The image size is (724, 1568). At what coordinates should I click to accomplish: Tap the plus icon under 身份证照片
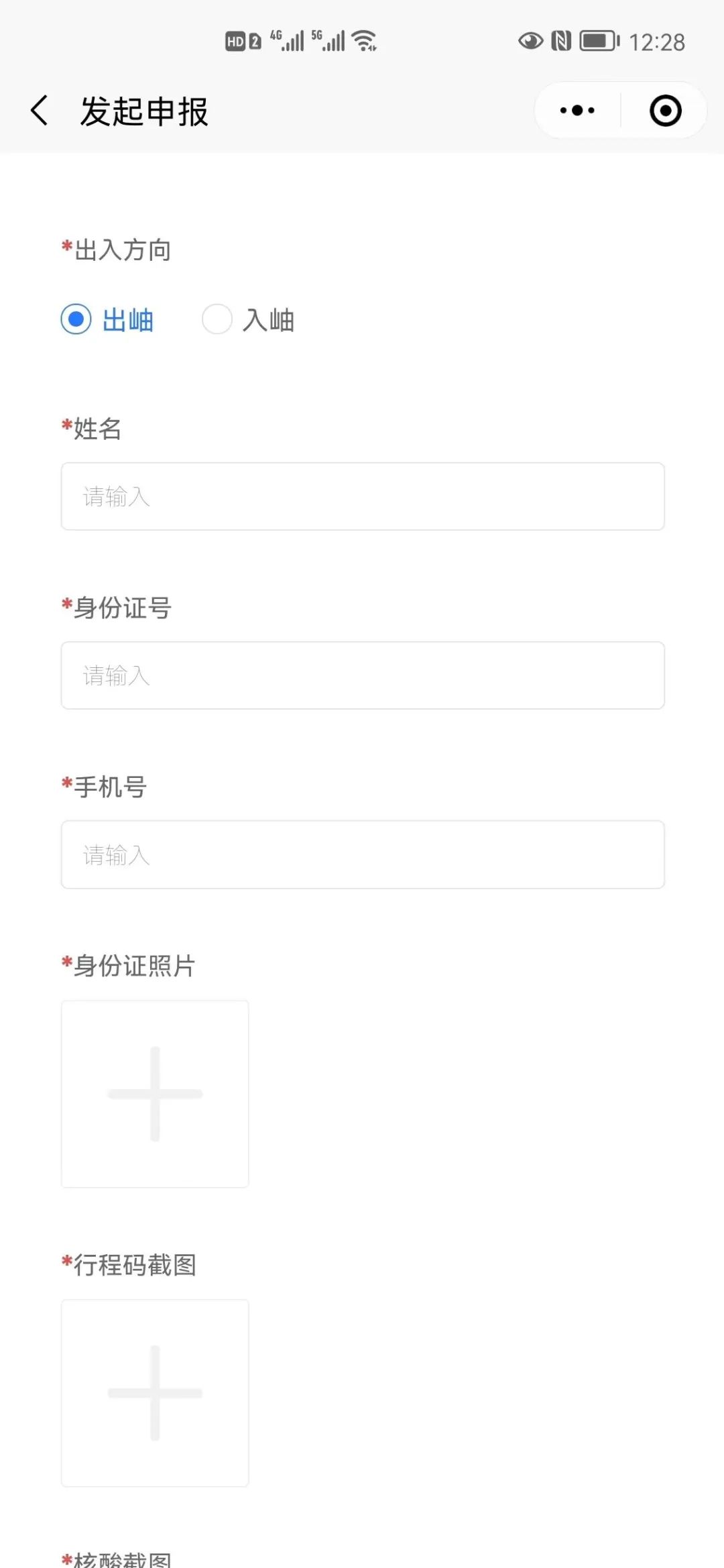coord(155,1094)
